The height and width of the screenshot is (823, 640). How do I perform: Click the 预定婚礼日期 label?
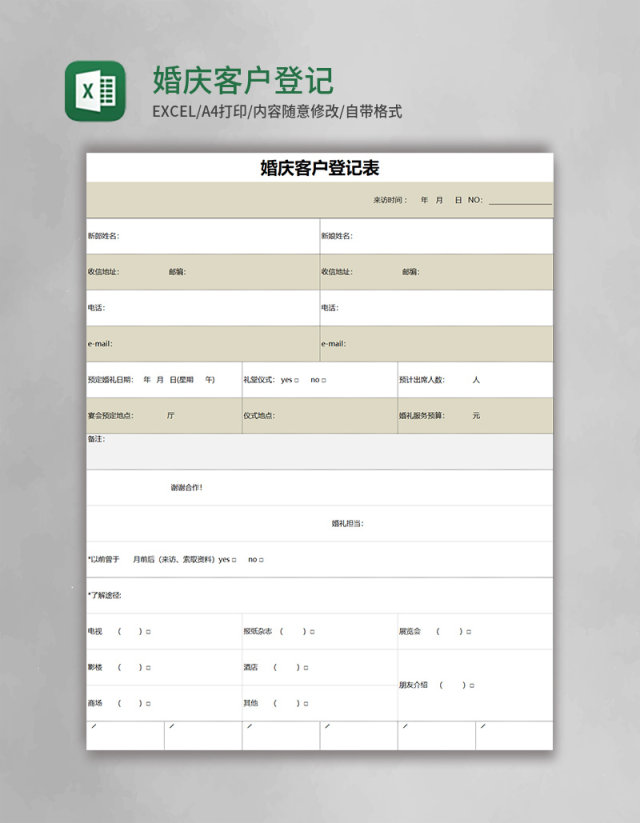111,379
